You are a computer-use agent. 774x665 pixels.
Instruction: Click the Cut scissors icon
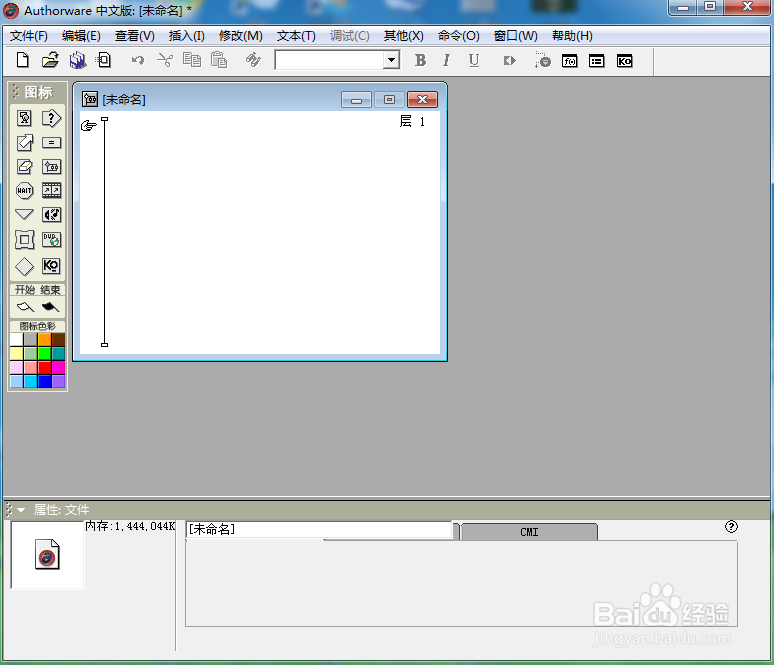pyautogui.click(x=165, y=60)
